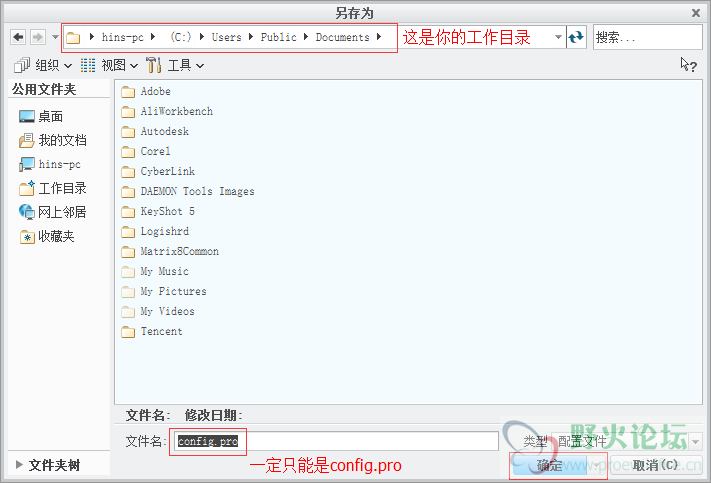711x483 pixels.
Task: Select the My Pictures folder name
Action: tap(173, 292)
